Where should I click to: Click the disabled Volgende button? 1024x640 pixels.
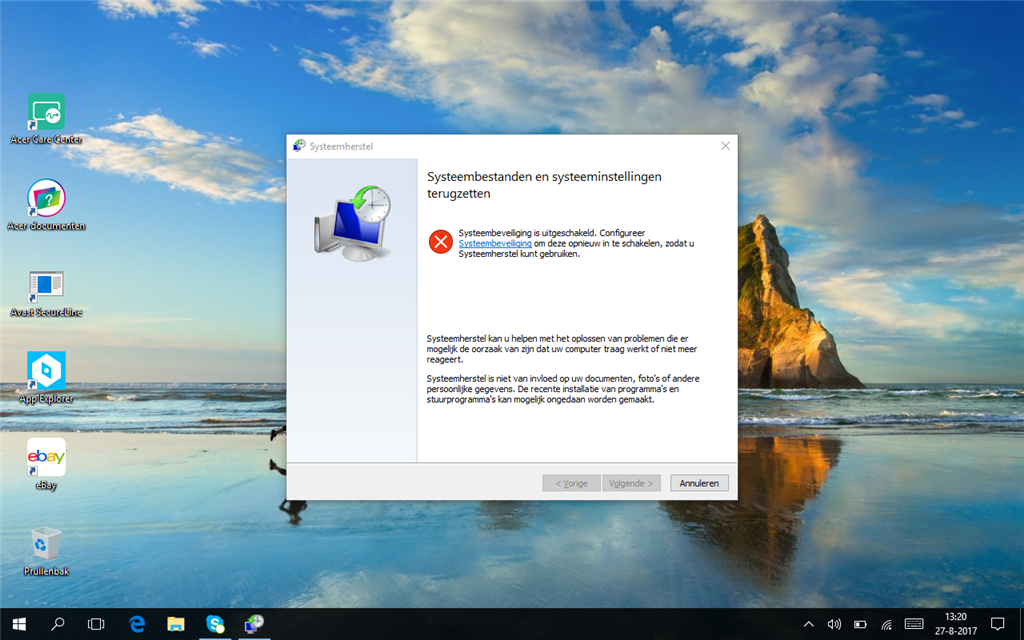631,483
